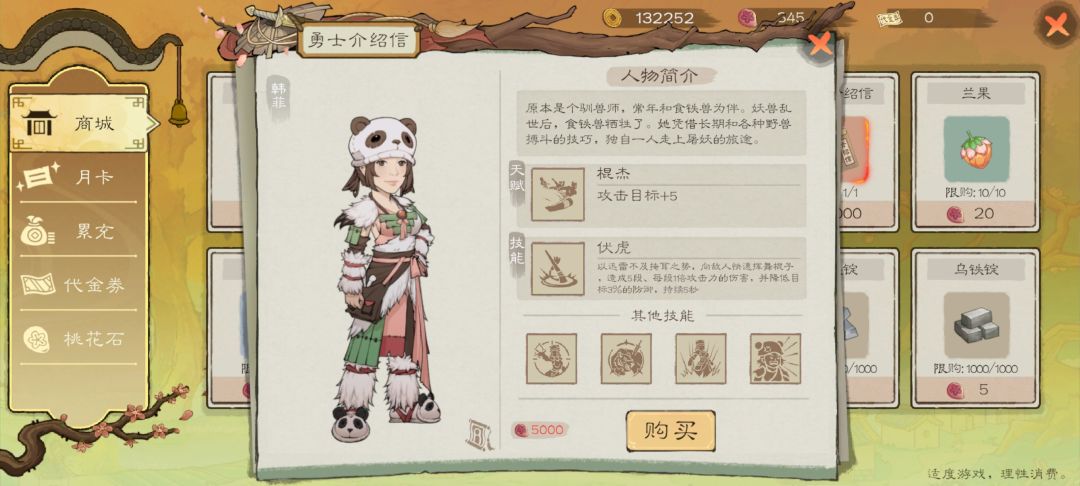Select the 乌铁锭 shop item

point(975,328)
